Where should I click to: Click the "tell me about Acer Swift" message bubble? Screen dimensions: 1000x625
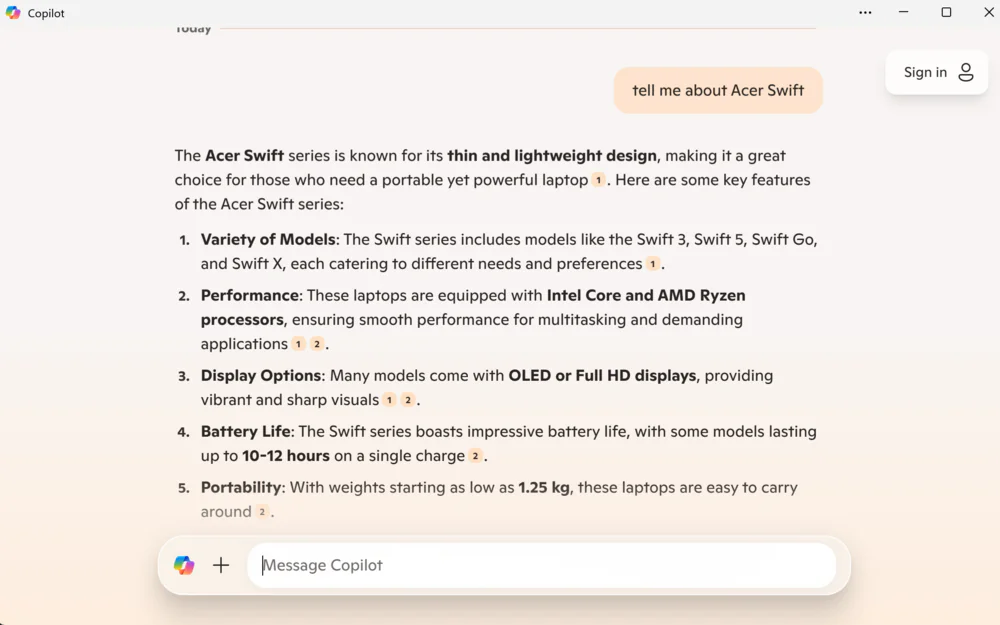tap(718, 90)
